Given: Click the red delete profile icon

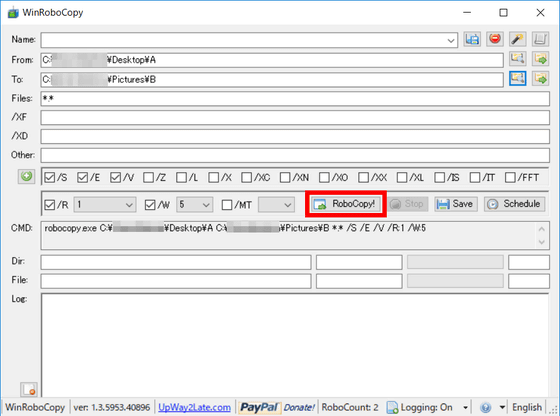Looking at the screenshot, I should pos(495,39).
